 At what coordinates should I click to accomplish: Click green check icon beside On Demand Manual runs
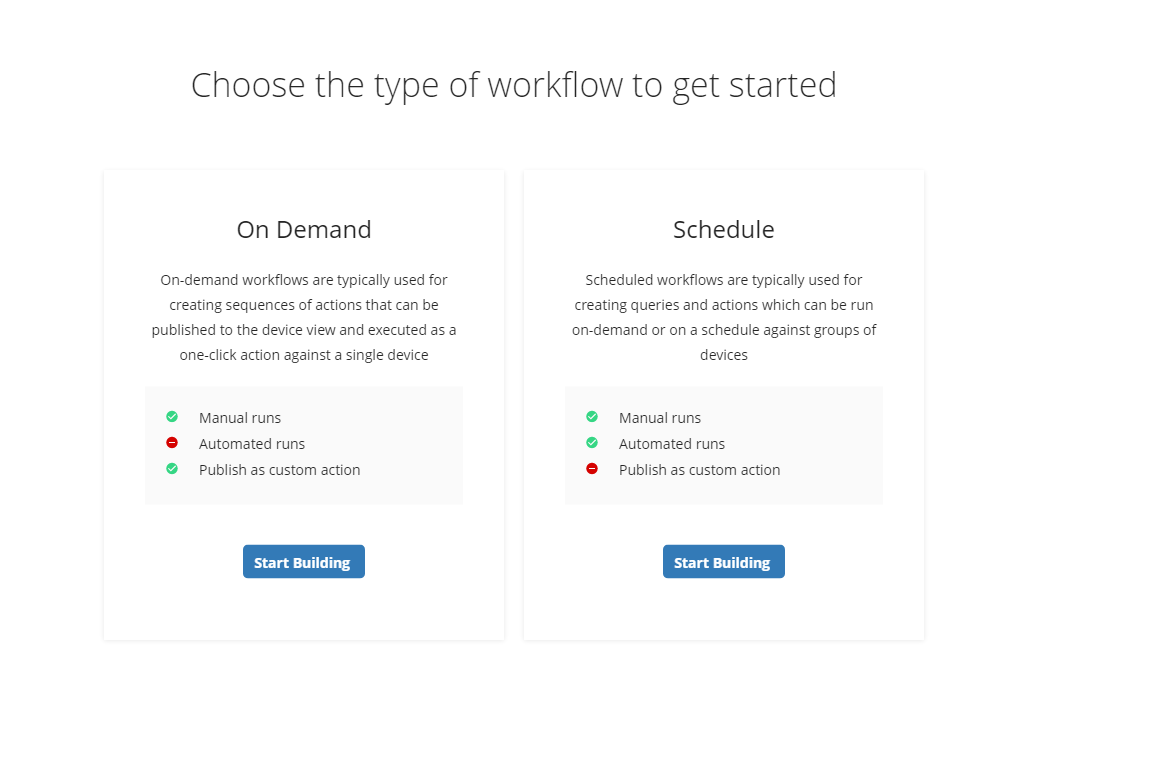[172, 417]
